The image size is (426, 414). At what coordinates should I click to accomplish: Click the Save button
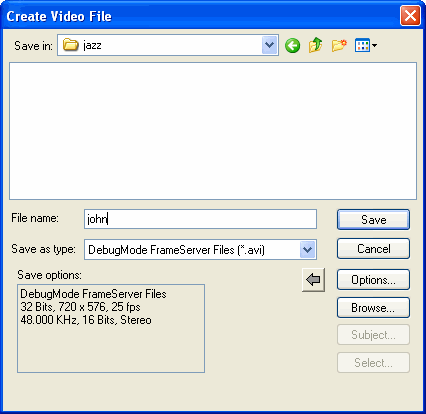(373, 219)
